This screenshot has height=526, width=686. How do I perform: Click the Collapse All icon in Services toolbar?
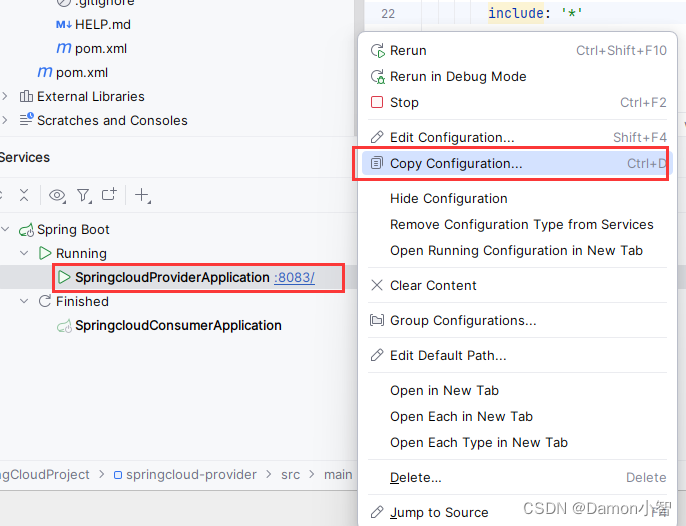pos(24,195)
